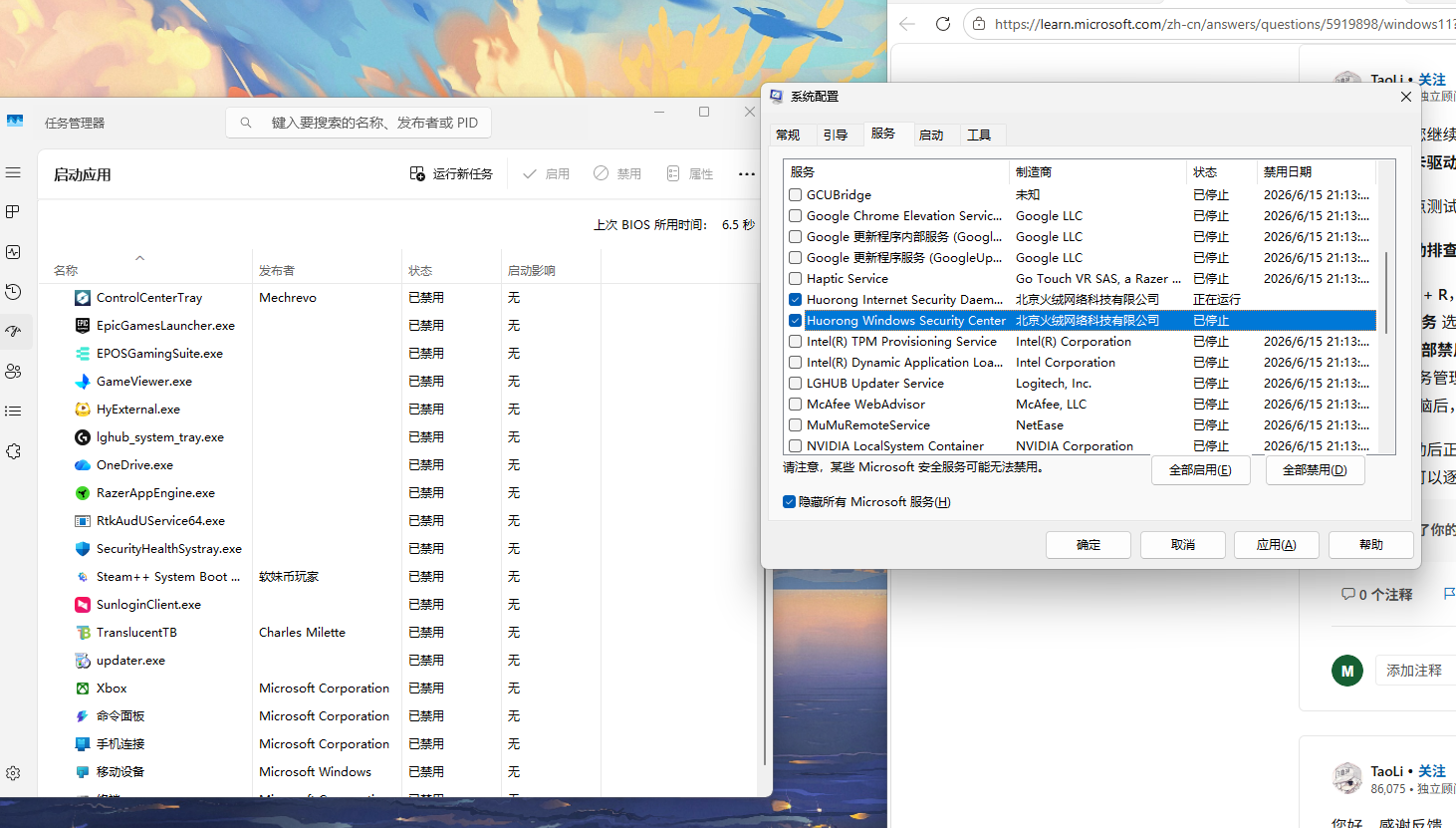Sort services by 制造商 column header
The height and width of the screenshot is (828, 1456).
click(x=1097, y=172)
